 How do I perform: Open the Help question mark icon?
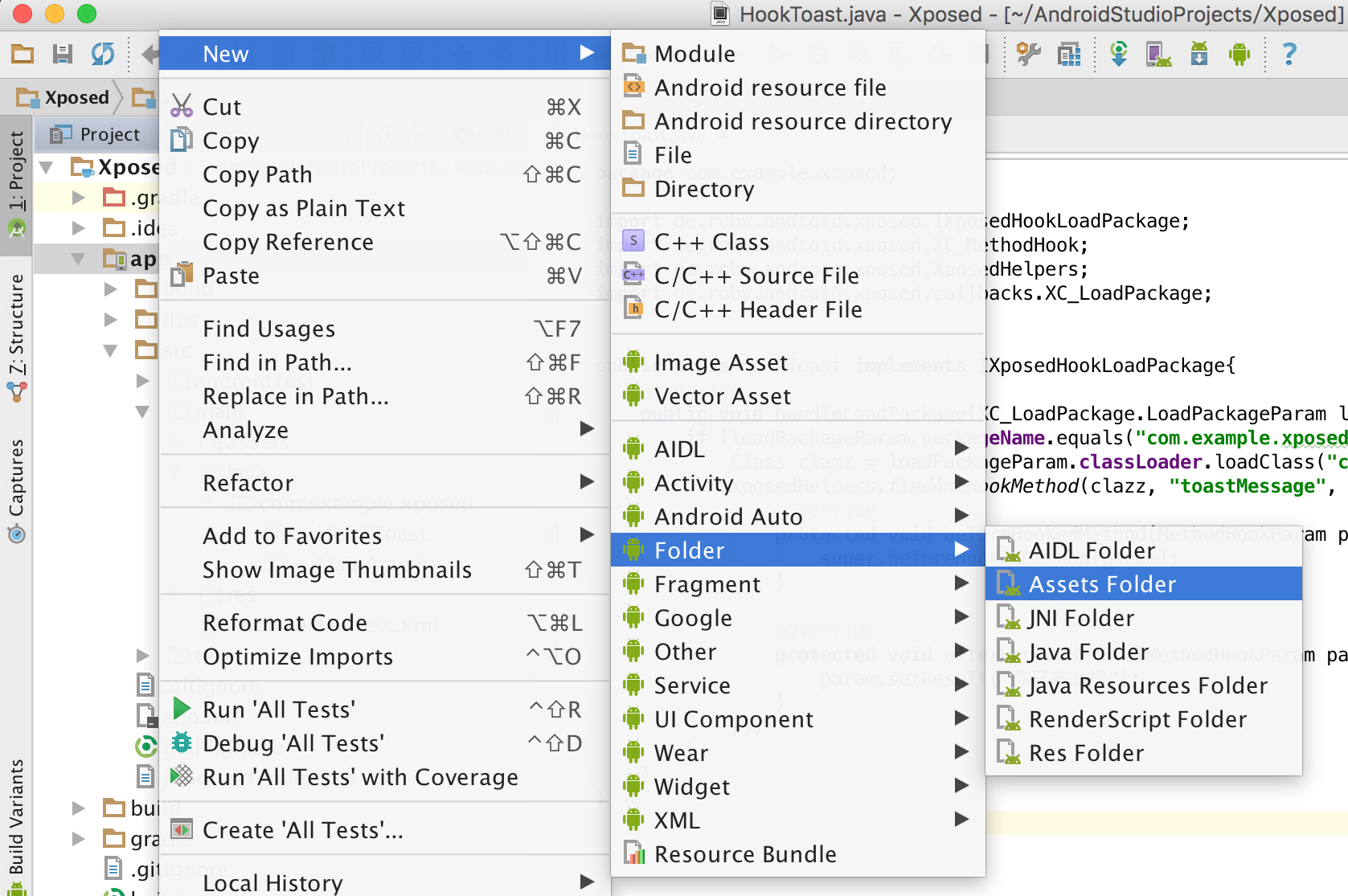coord(1289,54)
